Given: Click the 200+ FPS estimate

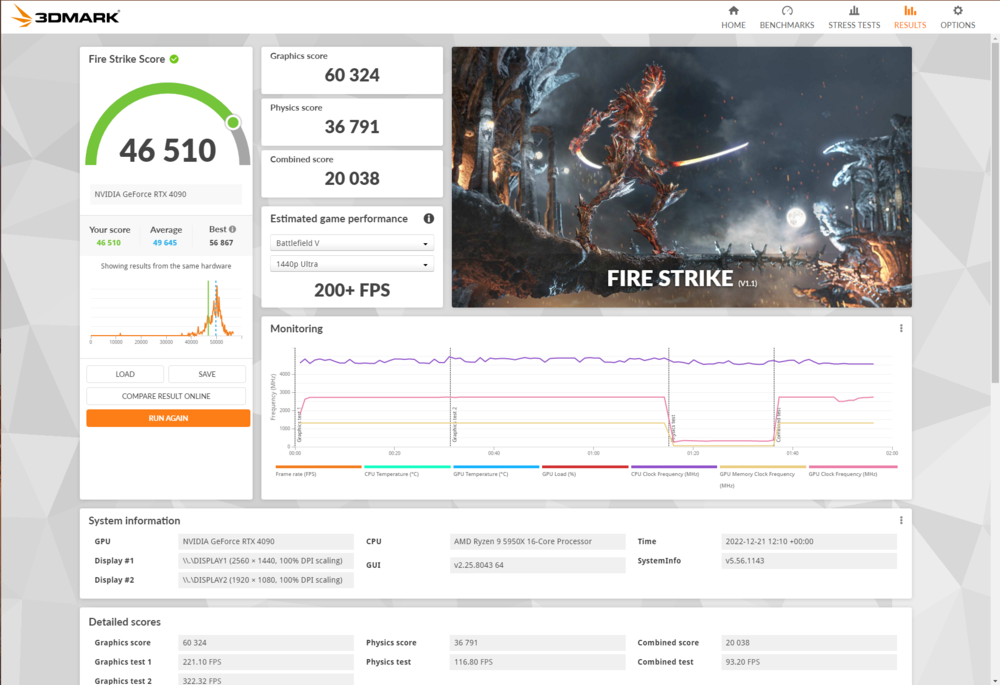Looking at the screenshot, I should [352, 290].
